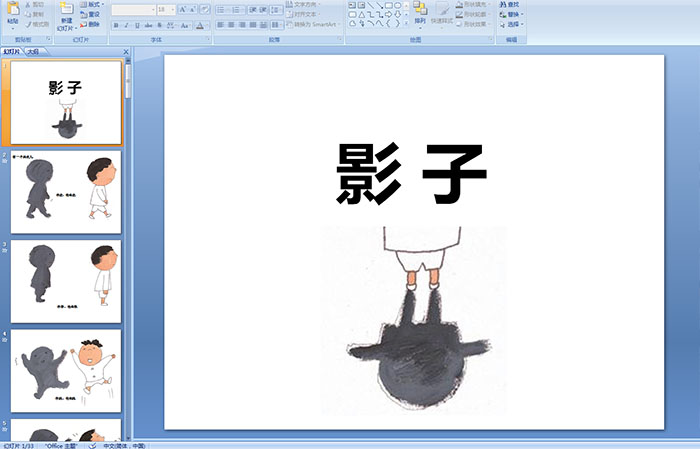Click the Cut (剪切) scissors icon
Viewport: 700px width, 449px height.
pyautogui.click(x=28, y=4)
